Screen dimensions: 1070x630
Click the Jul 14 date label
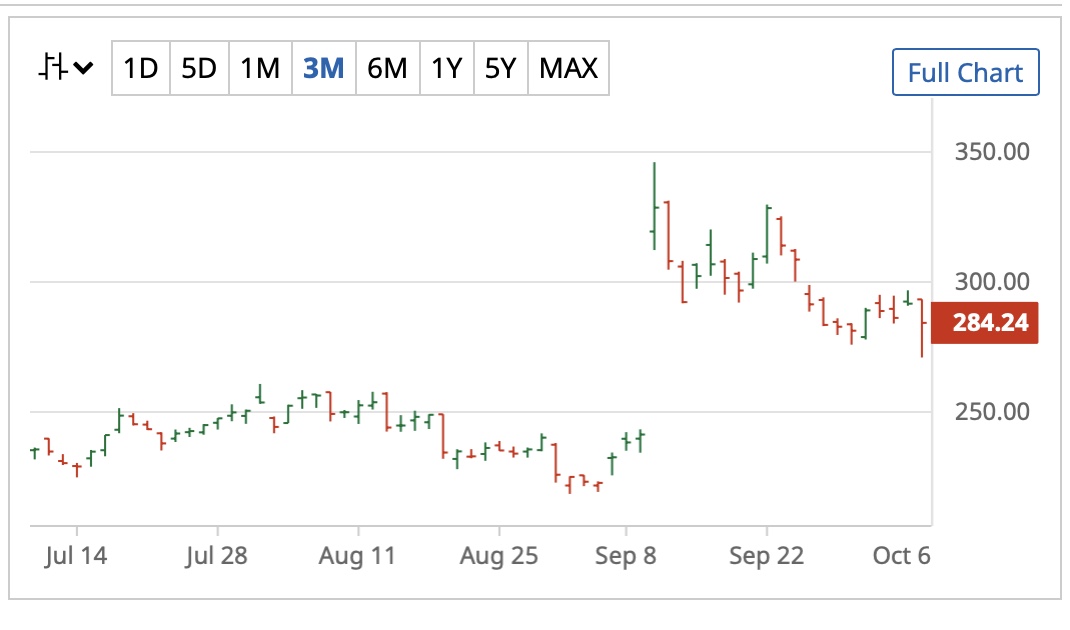point(76,556)
